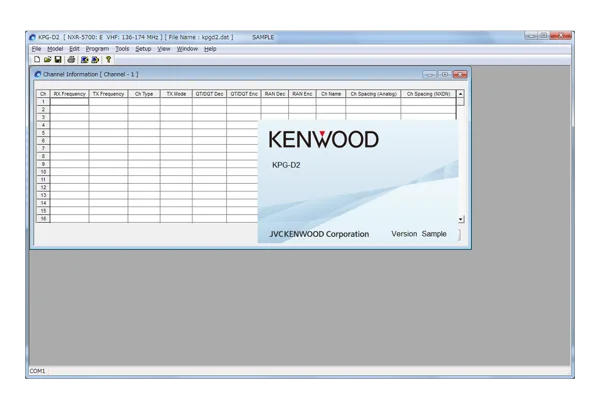The height and width of the screenshot is (410, 600).
Task: Click the Ch Spacing (NXDN) column header
Action: 428,94
